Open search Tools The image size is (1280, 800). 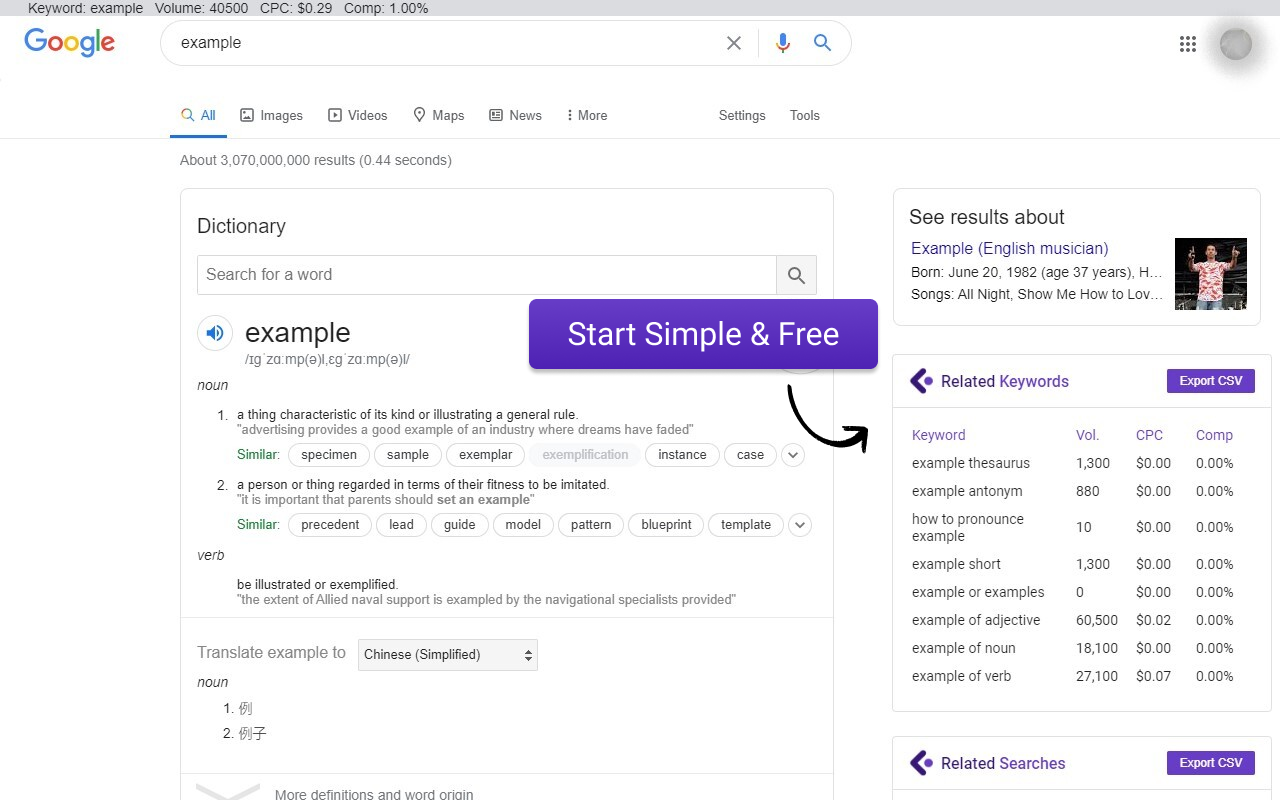(x=805, y=115)
